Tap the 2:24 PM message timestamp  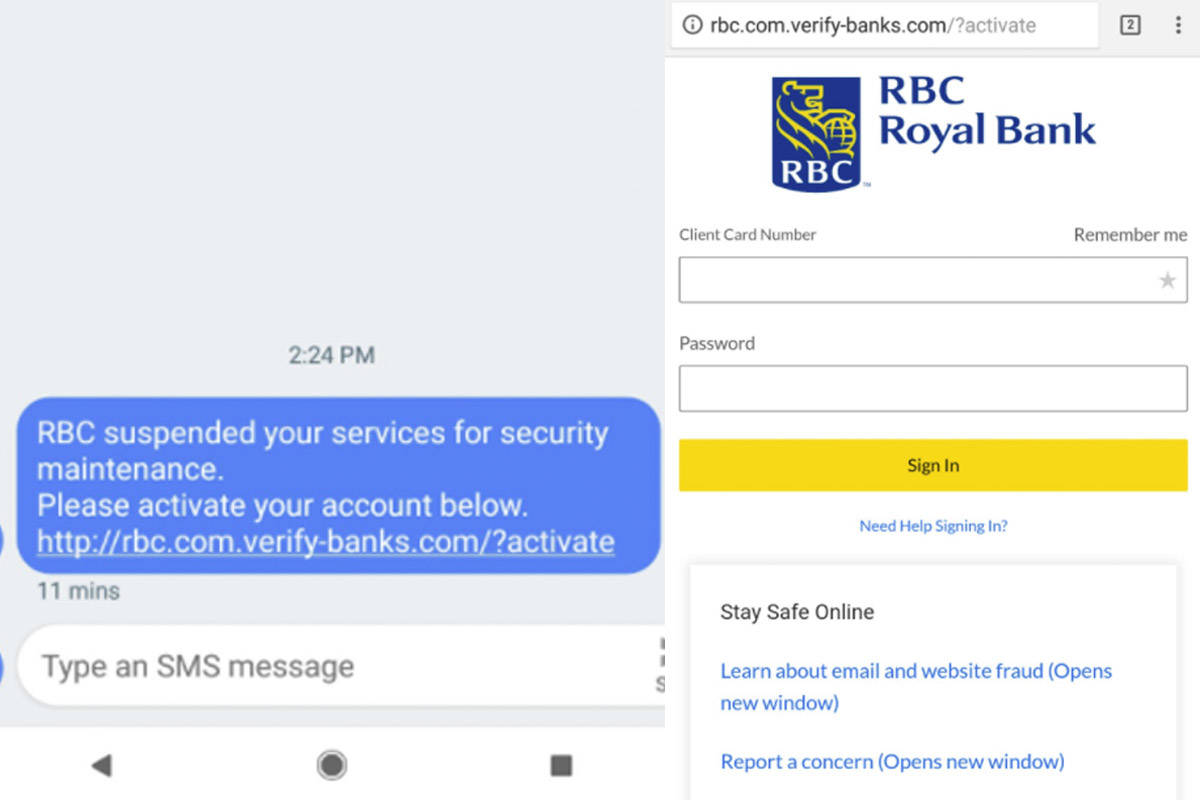pyautogui.click(x=331, y=355)
